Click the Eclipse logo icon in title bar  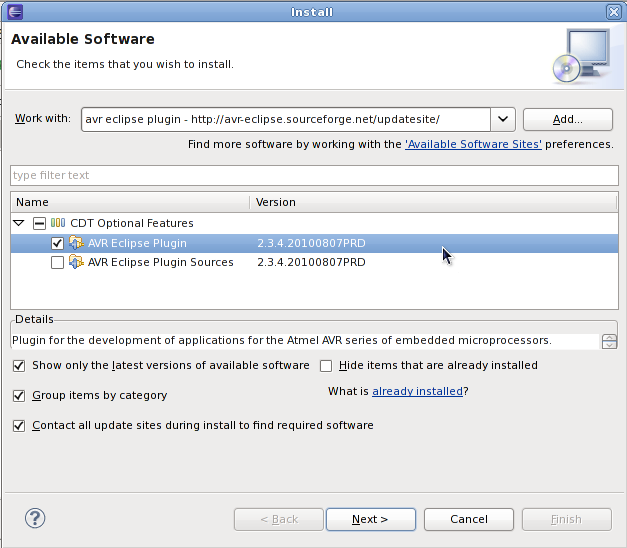tap(15, 12)
